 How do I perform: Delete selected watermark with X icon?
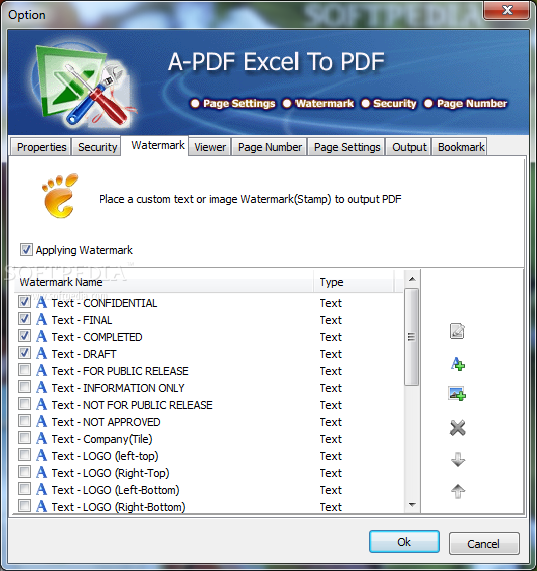click(458, 428)
